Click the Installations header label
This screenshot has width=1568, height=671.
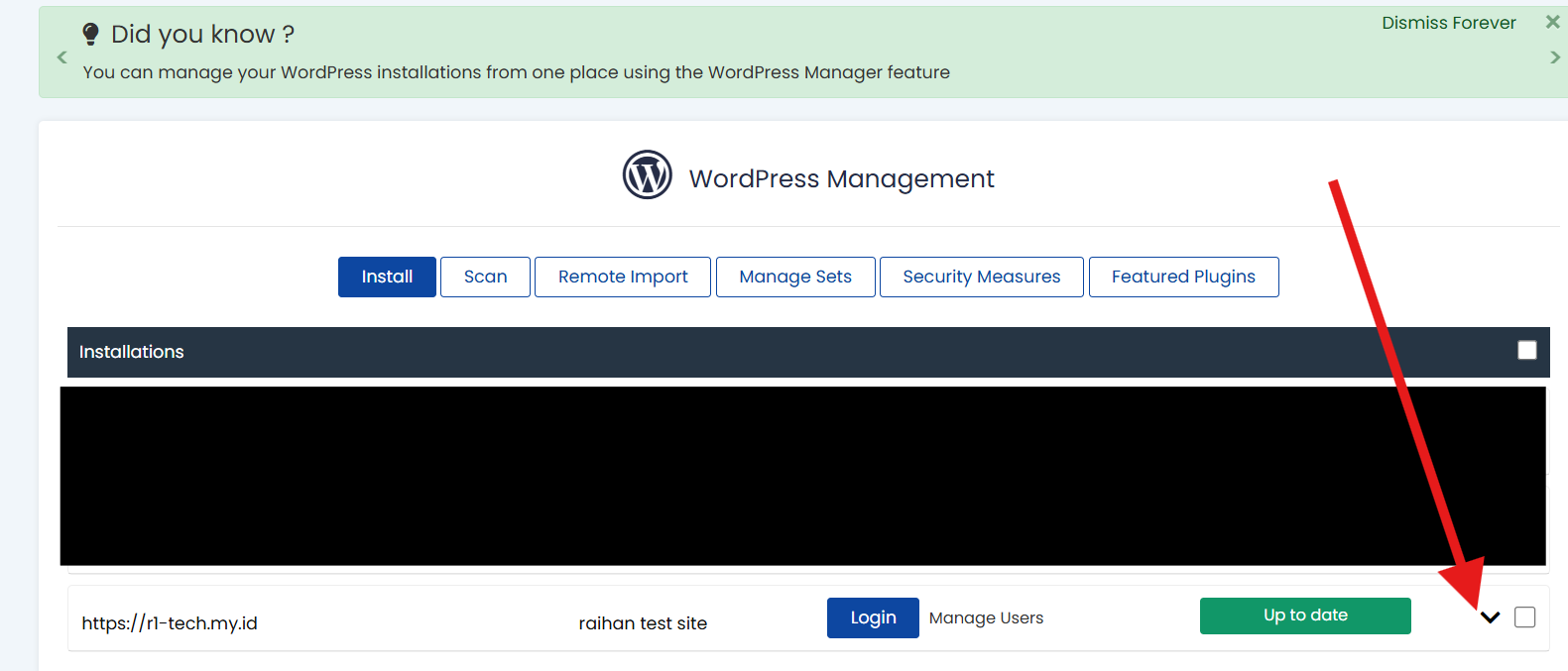[x=132, y=352]
